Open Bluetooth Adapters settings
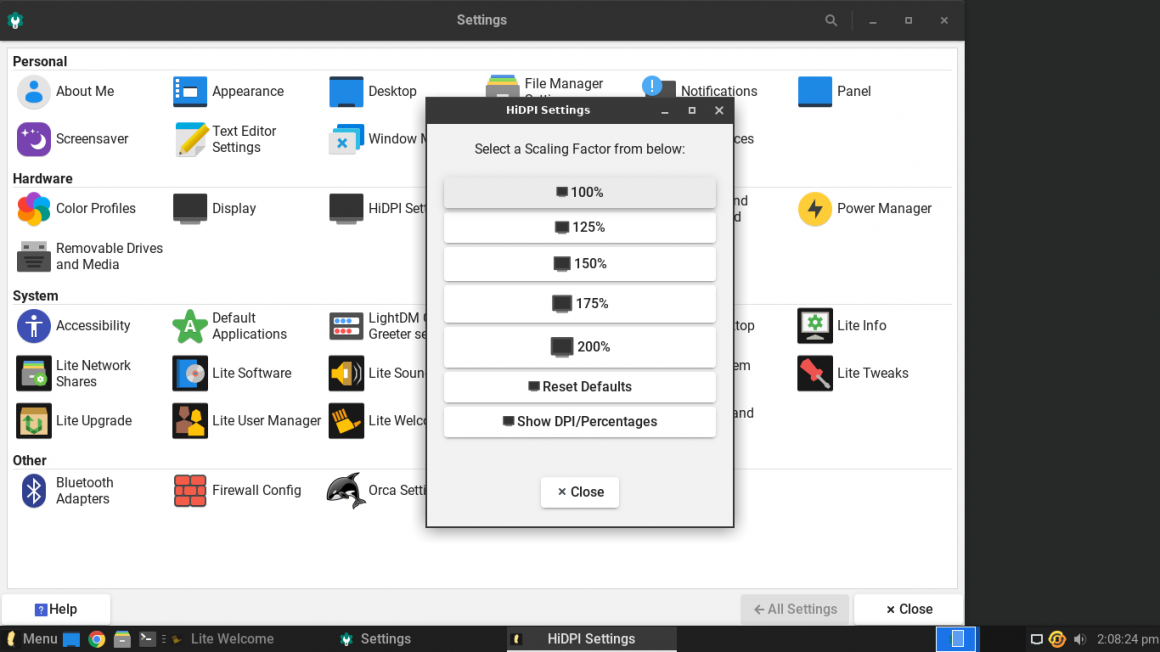Screen dimensions: 1160x652 pos(83,490)
